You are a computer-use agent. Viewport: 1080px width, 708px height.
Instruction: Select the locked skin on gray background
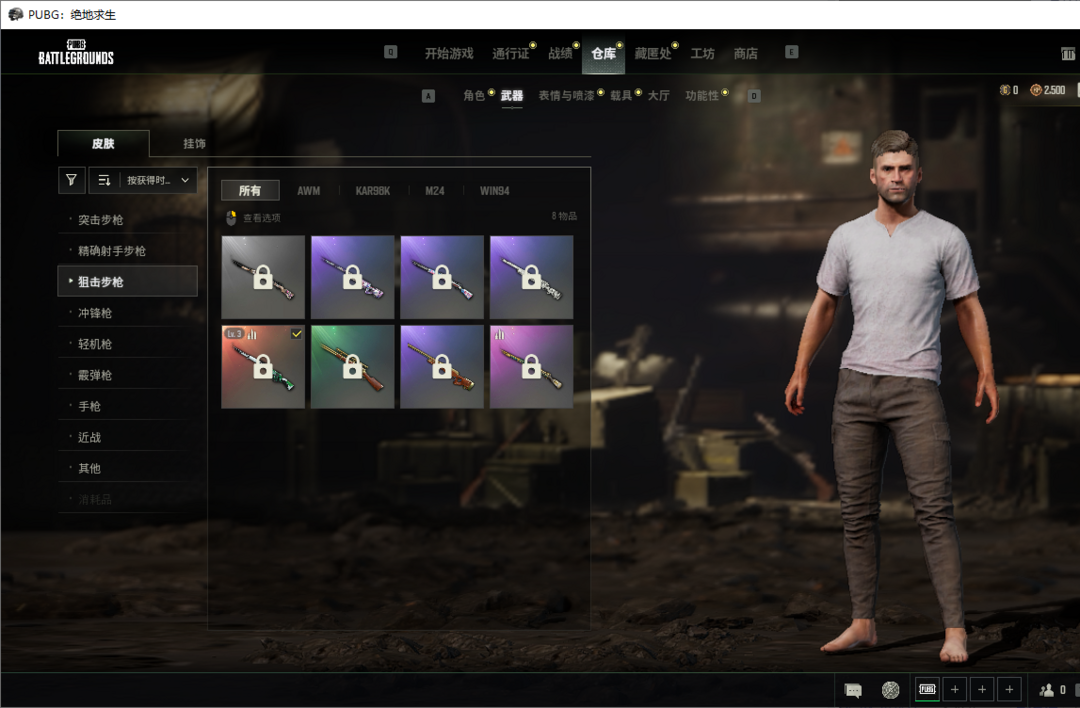(x=263, y=277)
